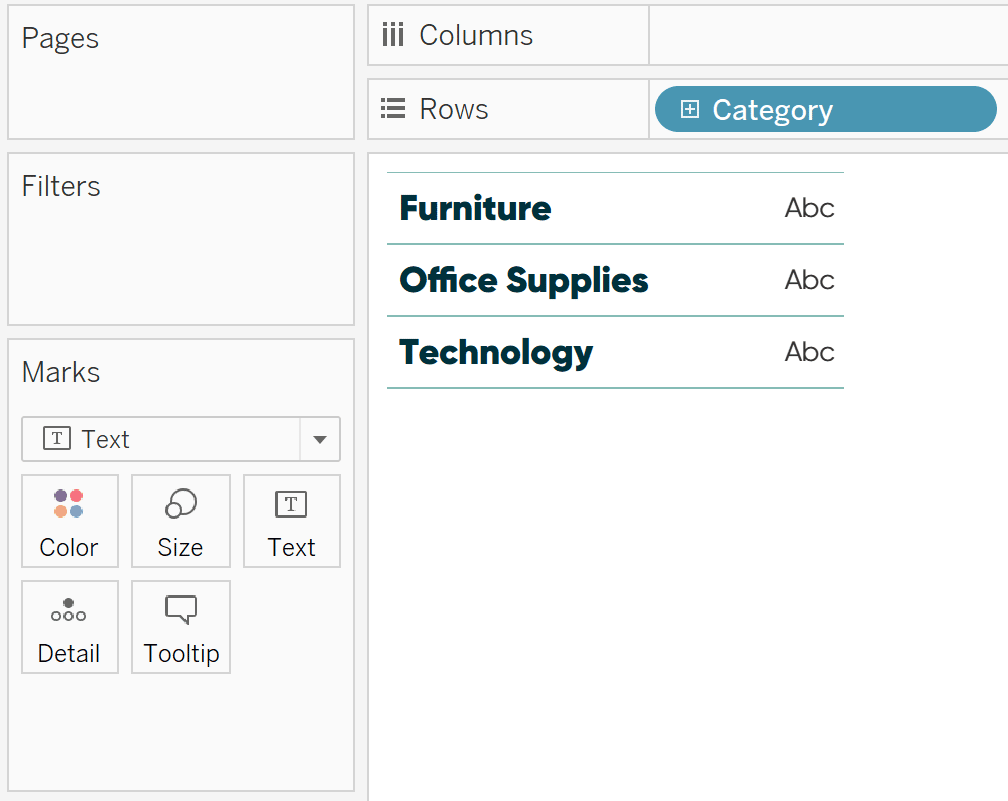Expand the Category pill plus icon

tap(689, 109)
